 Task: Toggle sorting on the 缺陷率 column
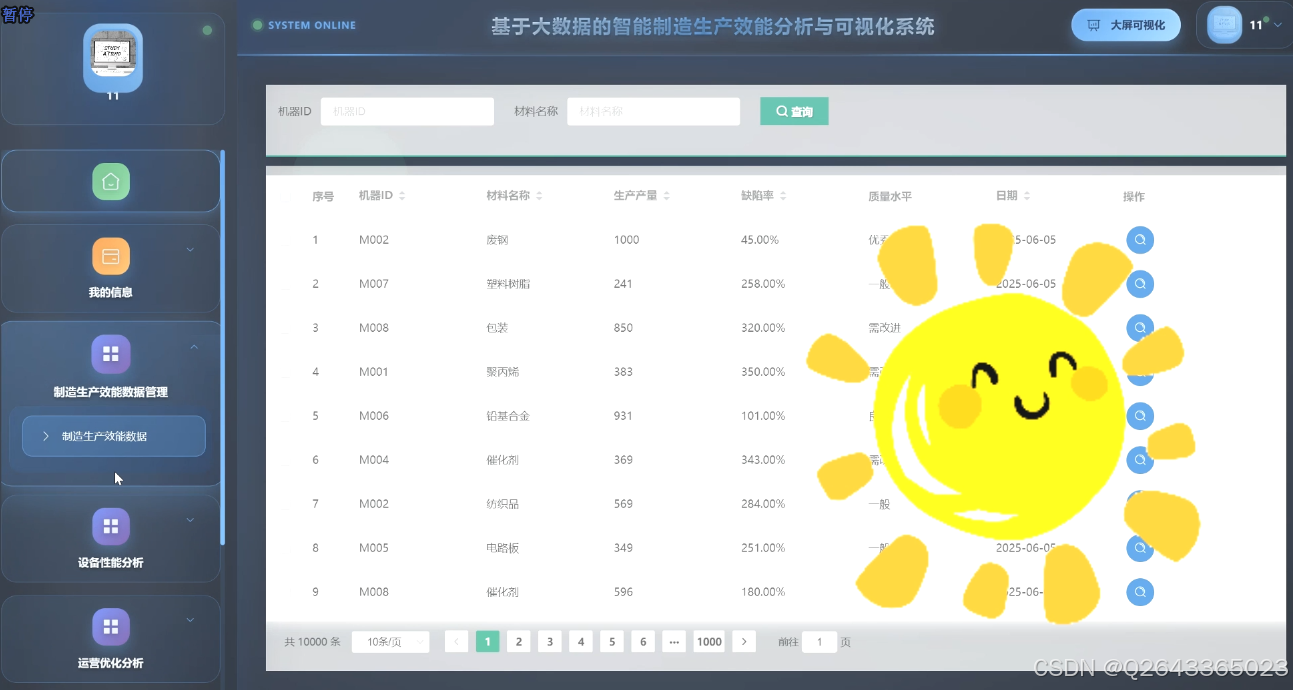click(784, 195)
